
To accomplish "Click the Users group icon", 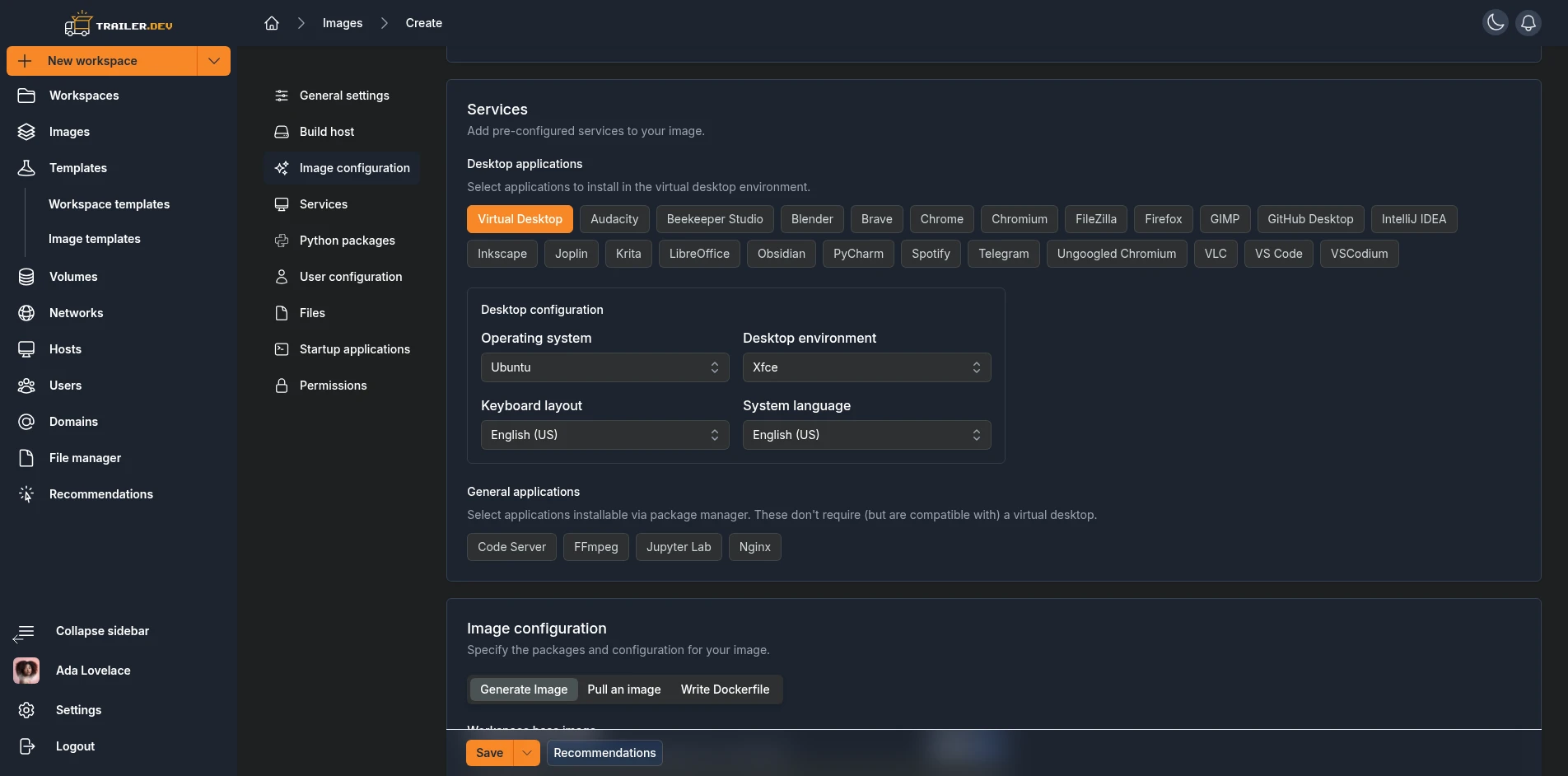I will tap(26, 386).
